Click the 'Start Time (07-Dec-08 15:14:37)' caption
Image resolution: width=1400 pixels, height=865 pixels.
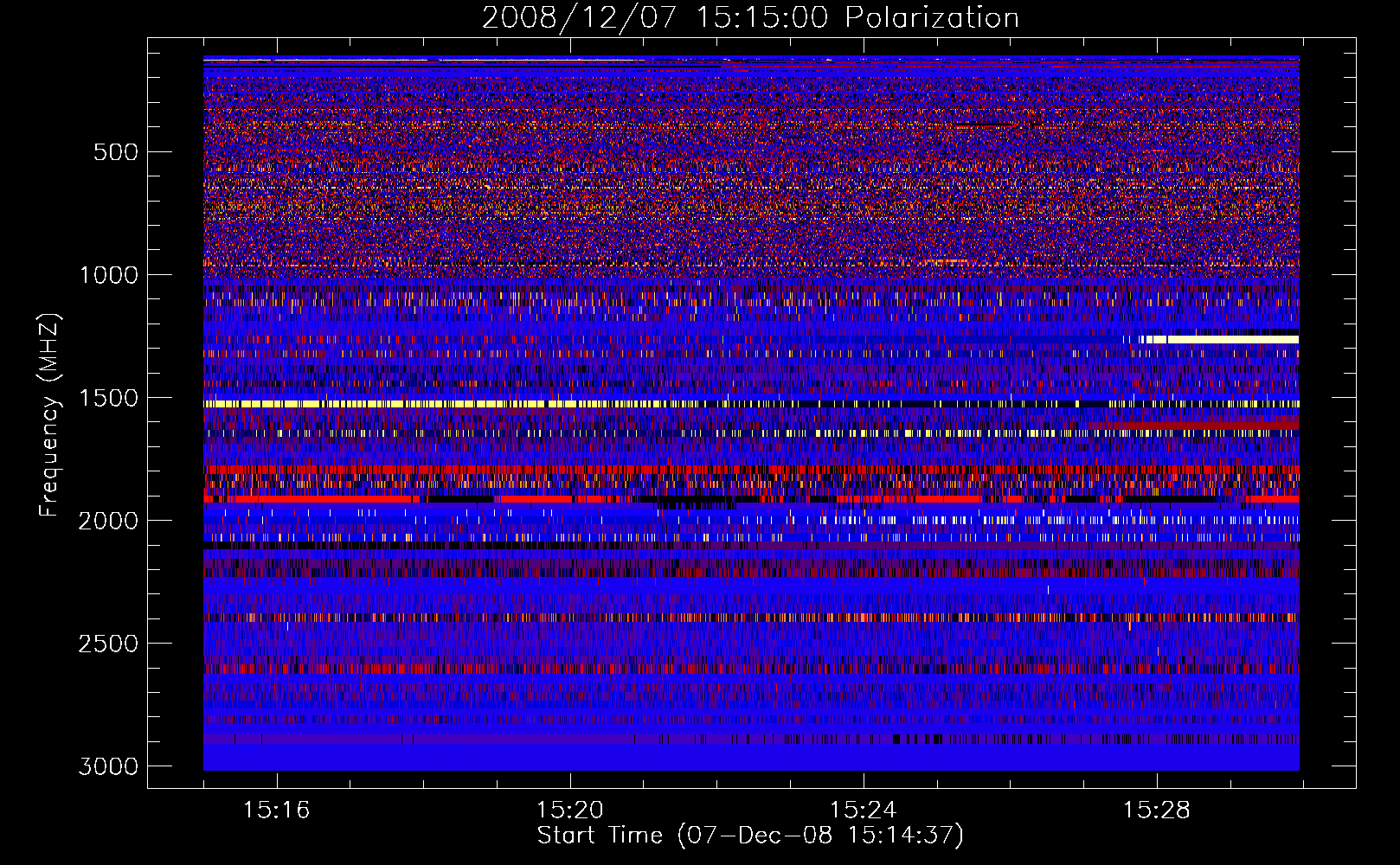point(750,836)
